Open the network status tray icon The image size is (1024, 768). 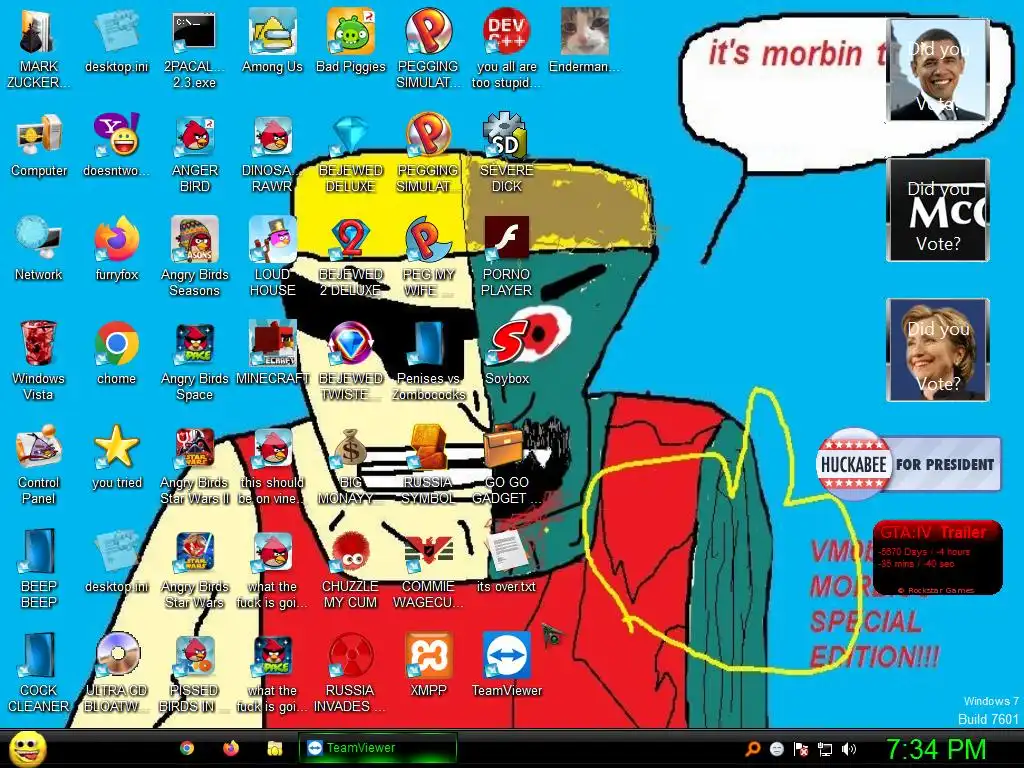click(x=825, y=749)
